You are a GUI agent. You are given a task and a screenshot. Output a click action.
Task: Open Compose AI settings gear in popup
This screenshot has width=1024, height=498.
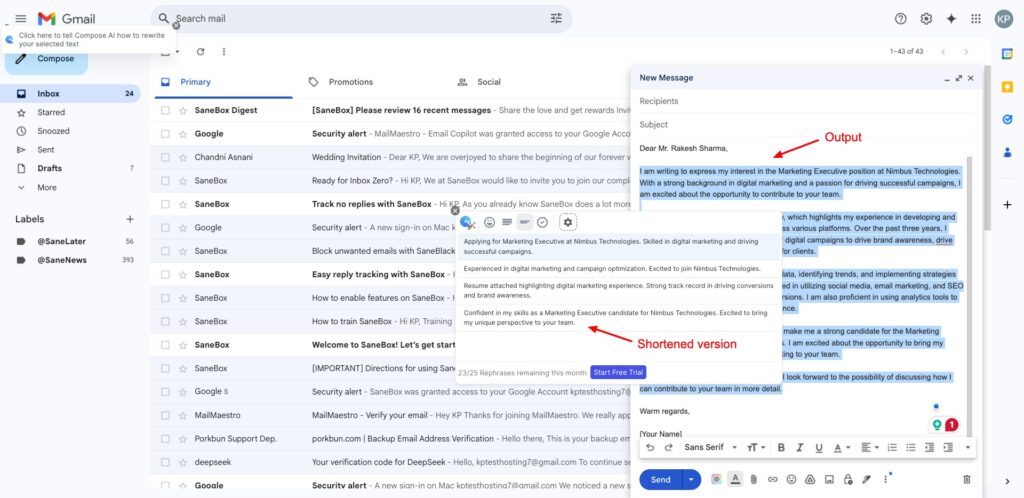568,222
